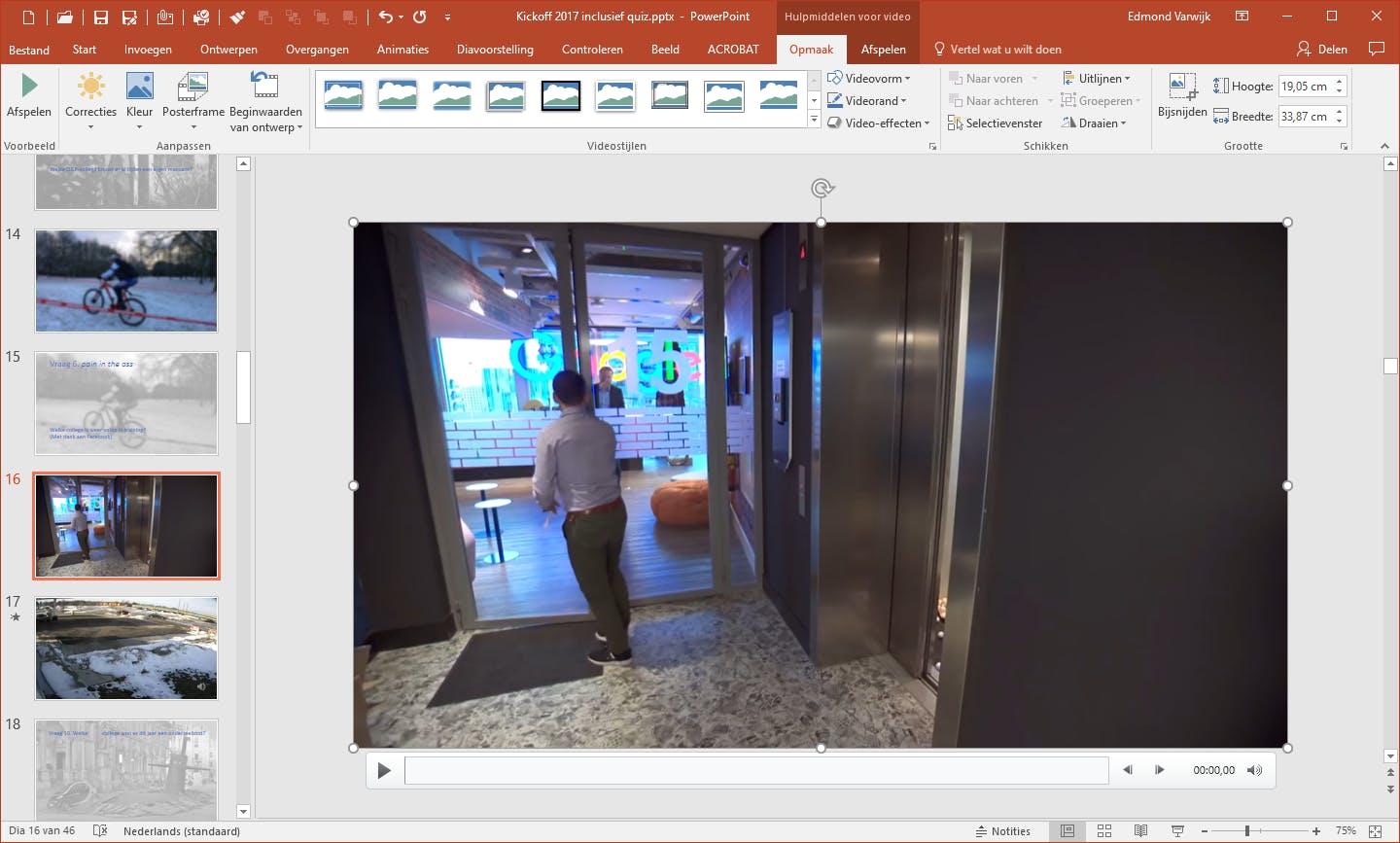Apply the first video style thumbnail
1400x843 pixels.
tap(343, 95)
